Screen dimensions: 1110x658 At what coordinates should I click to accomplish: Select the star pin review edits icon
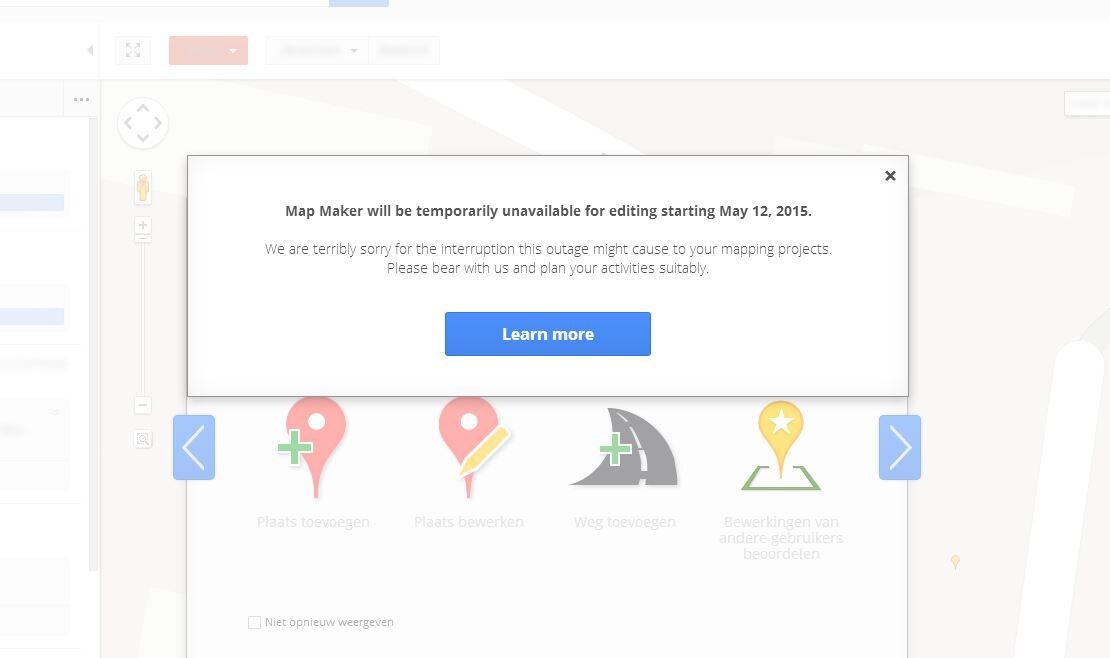coord(781,446)
